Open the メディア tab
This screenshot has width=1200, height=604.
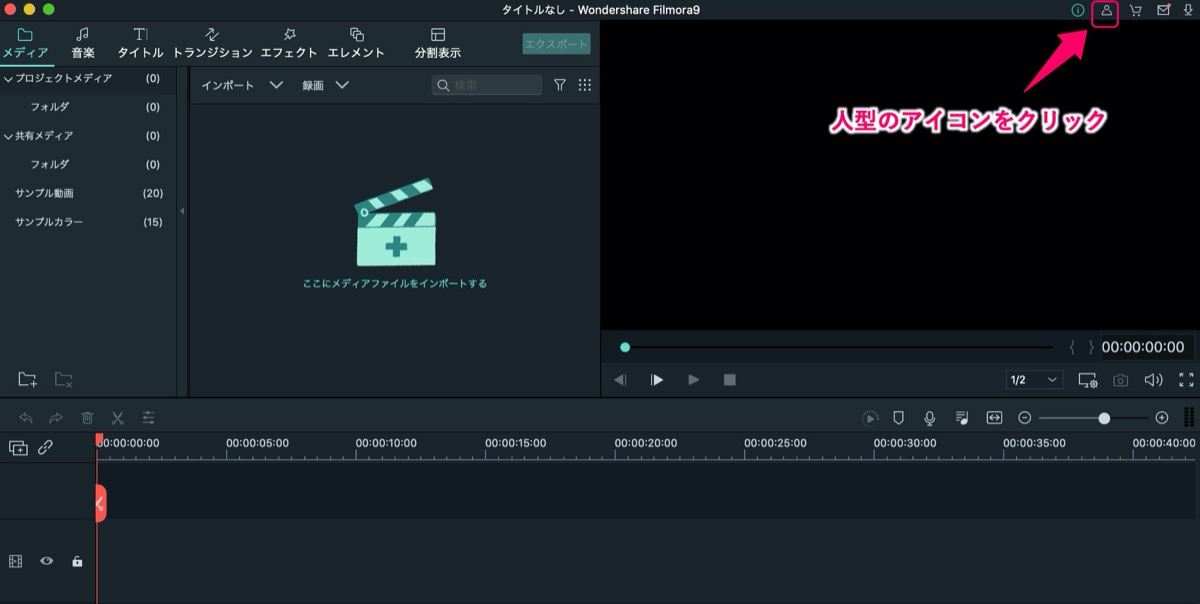25,43
